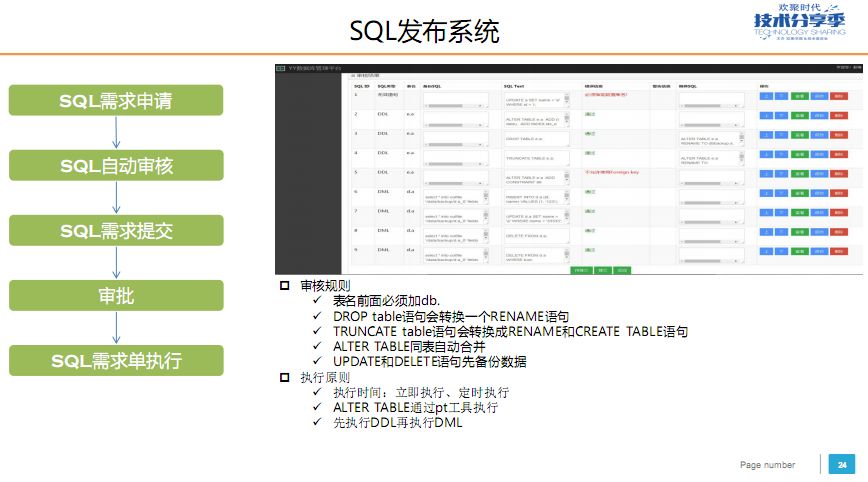Viewport: 868px width, 482px height.
Task: Click the green action button in row 6
Action: tap(799, 193)
